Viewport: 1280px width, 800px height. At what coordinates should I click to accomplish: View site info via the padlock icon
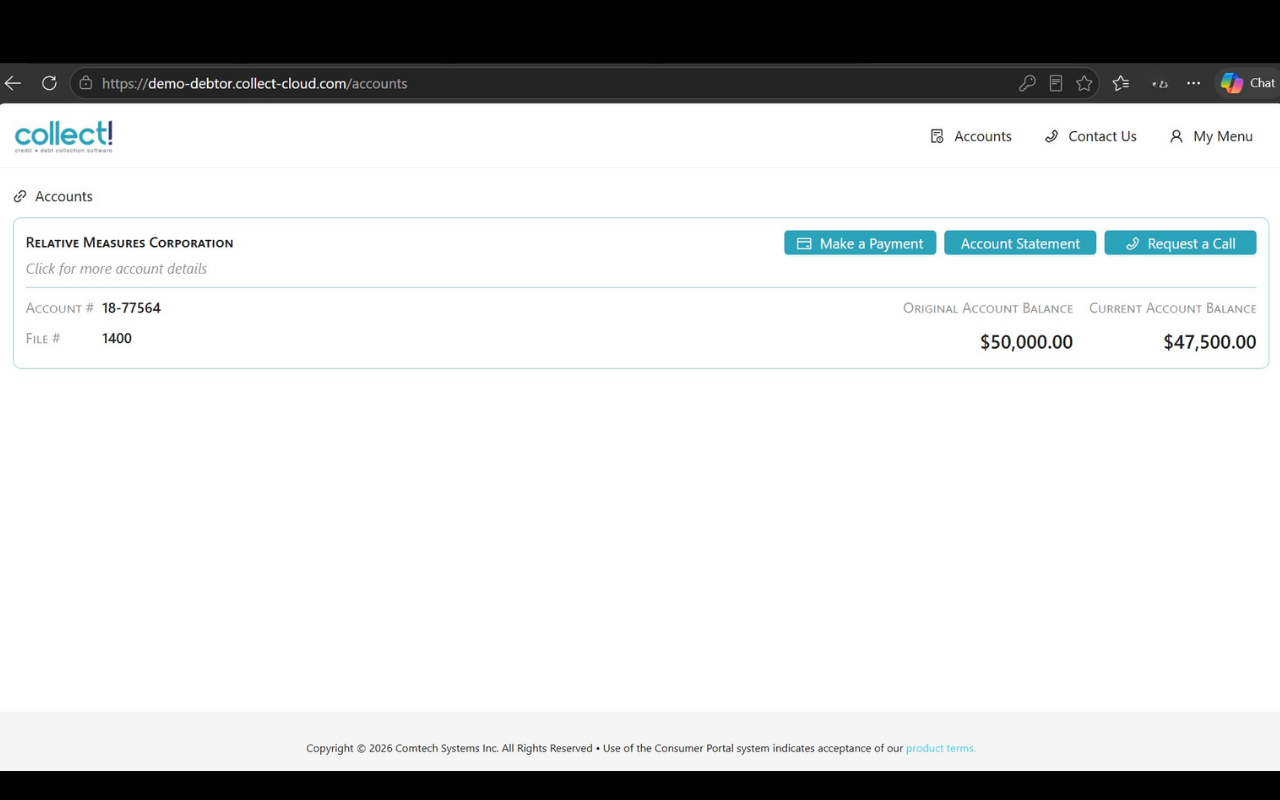pyautogui.click(x=86, y=83)
